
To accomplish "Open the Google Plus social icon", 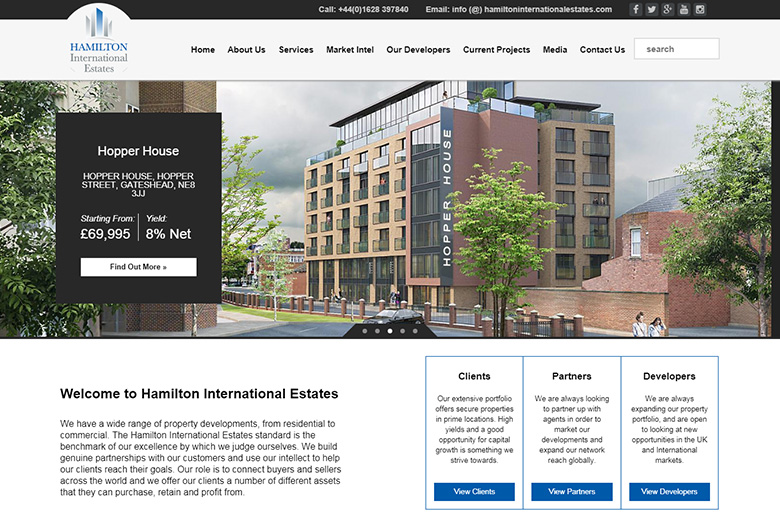I will 668,9.
